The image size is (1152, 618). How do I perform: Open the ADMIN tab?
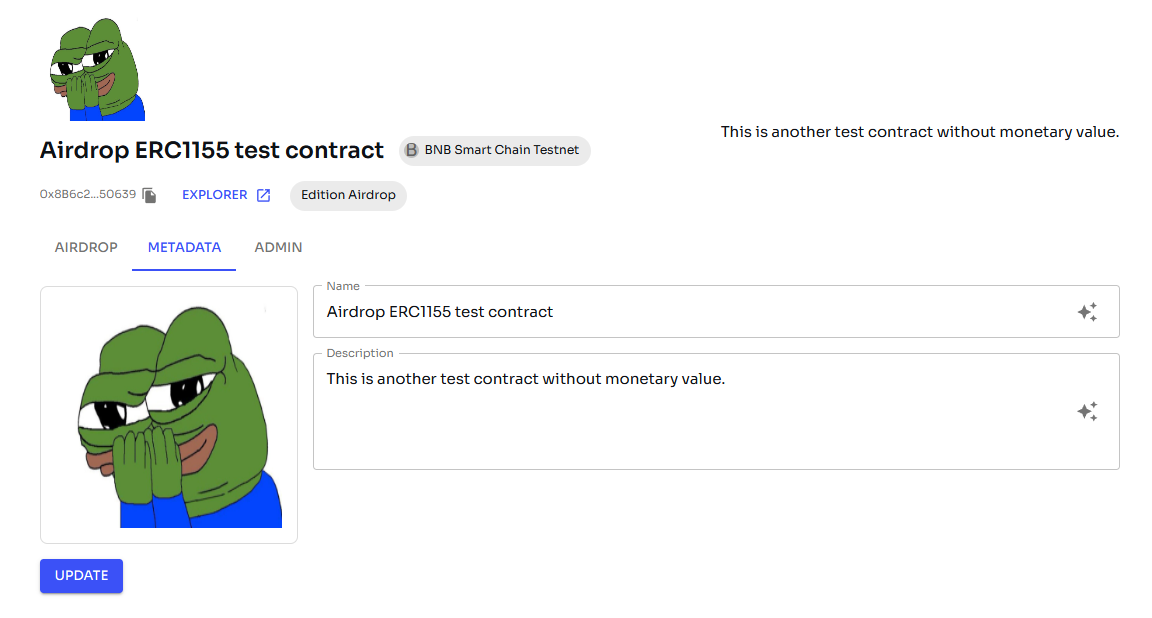click(x=278, y=247)
